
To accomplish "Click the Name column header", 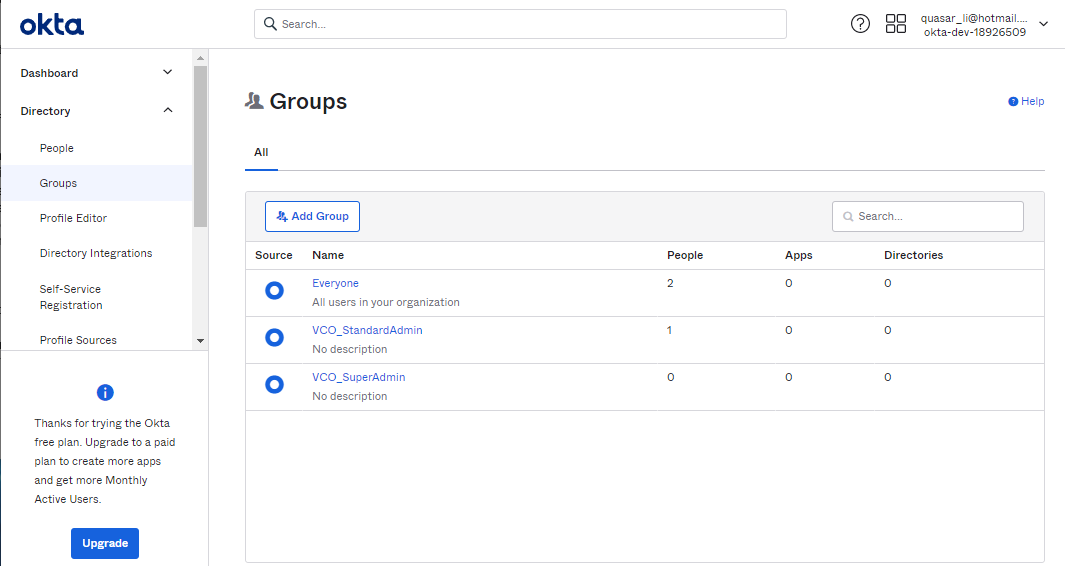I will click(x=328, y=255).
